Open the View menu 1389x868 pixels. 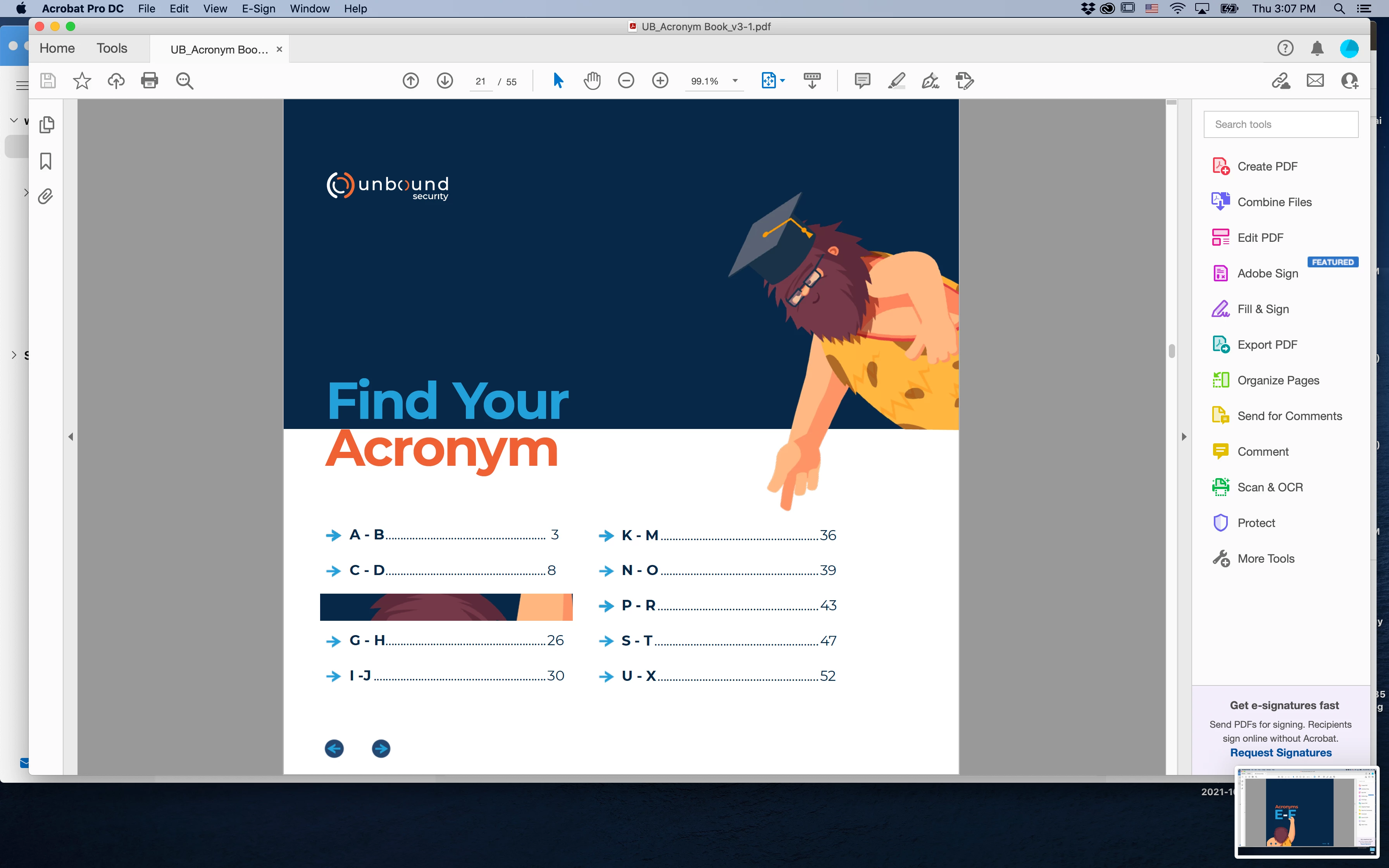click(x=215, y=9)
